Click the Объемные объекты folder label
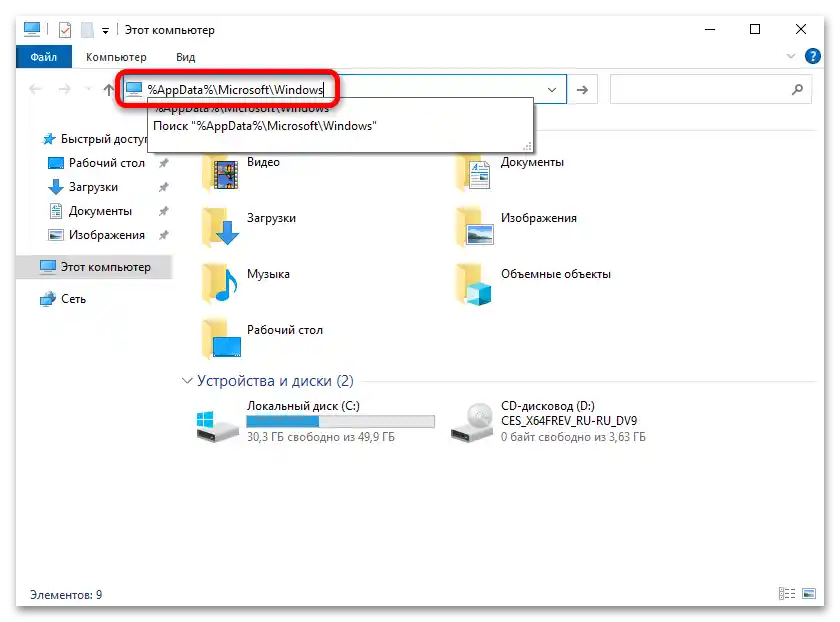The height and width of the screenshot is (622, 840). point(556,274)
